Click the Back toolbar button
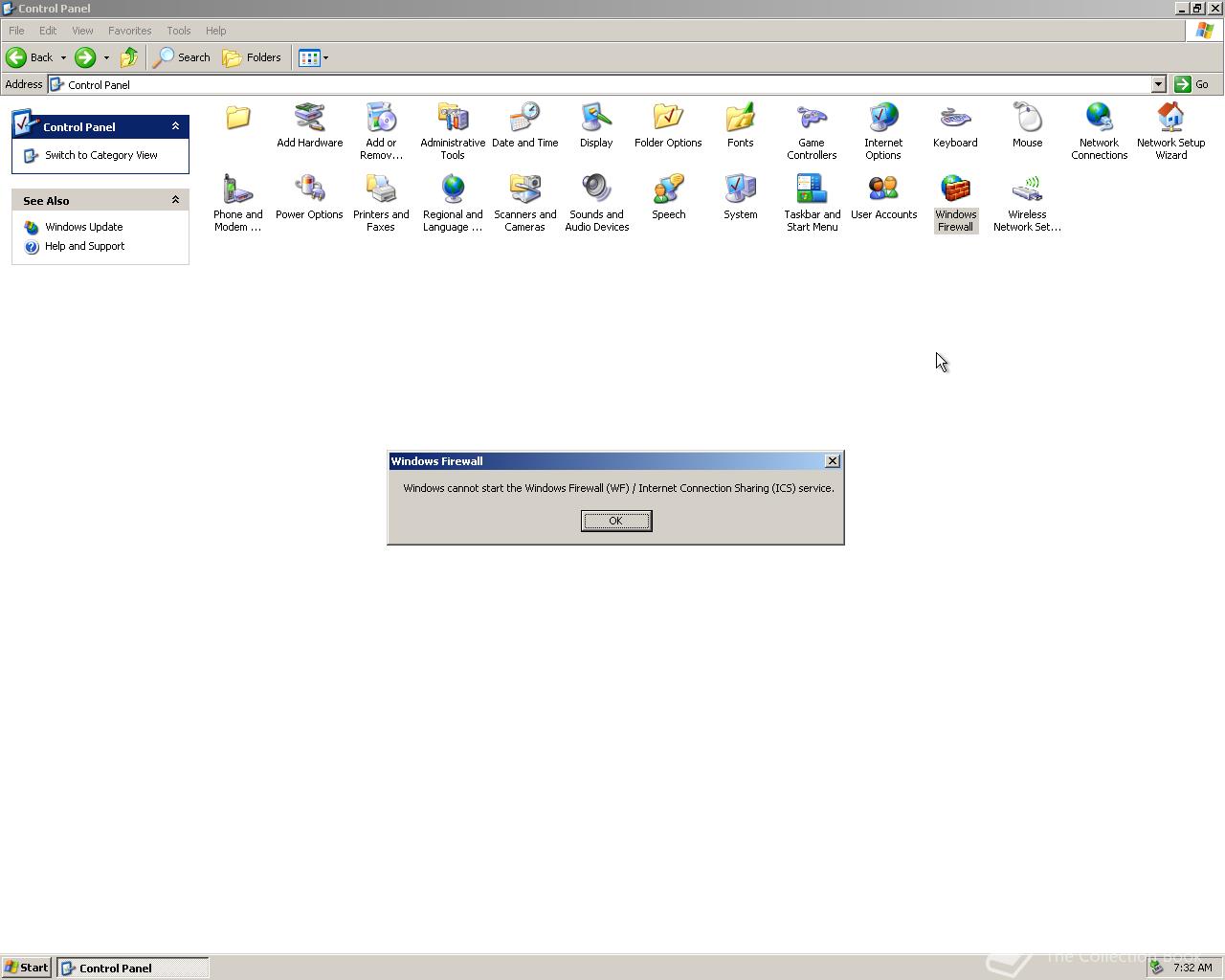 [x=30, y=57]
